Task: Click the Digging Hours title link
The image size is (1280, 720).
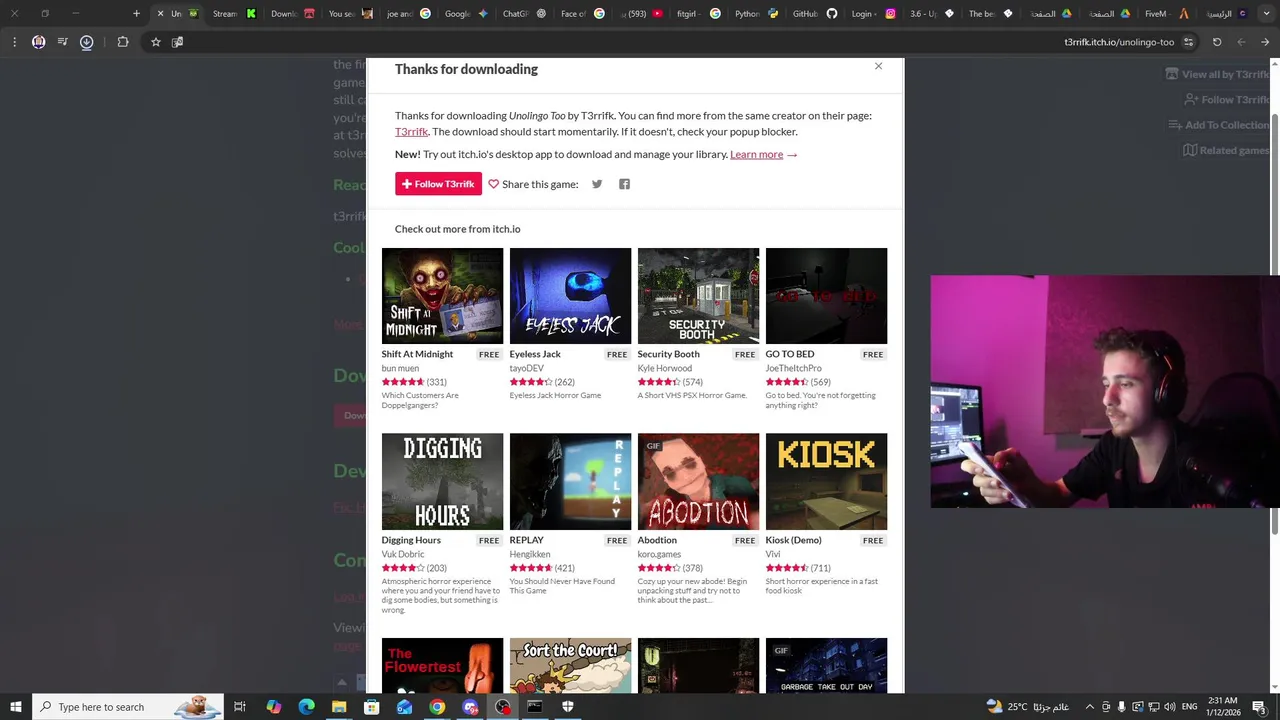Action: coord(411,540)
